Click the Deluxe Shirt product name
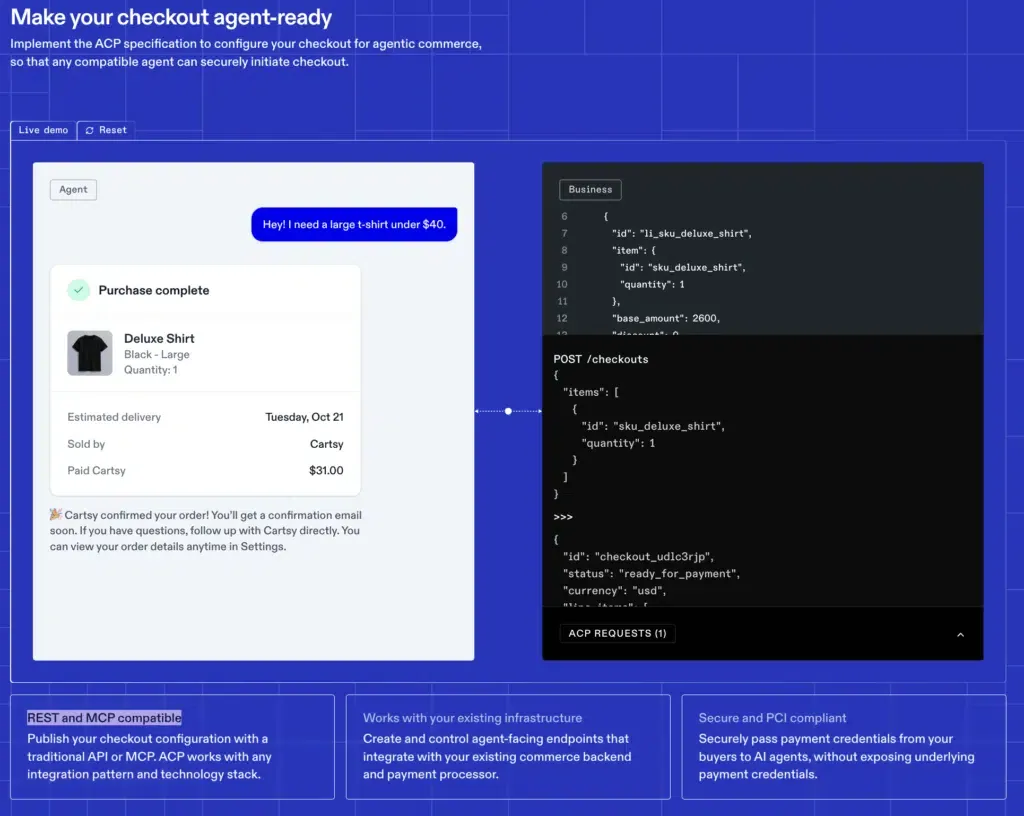The height and width of the screenshot is (816, 1024). pyautogui.click(x=159, y=338)
